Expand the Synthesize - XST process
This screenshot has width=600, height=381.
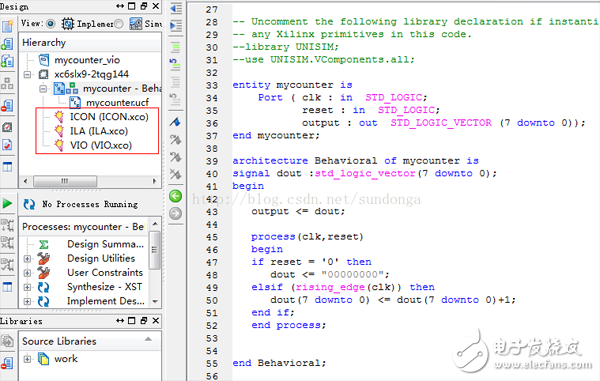coord(27,287)
